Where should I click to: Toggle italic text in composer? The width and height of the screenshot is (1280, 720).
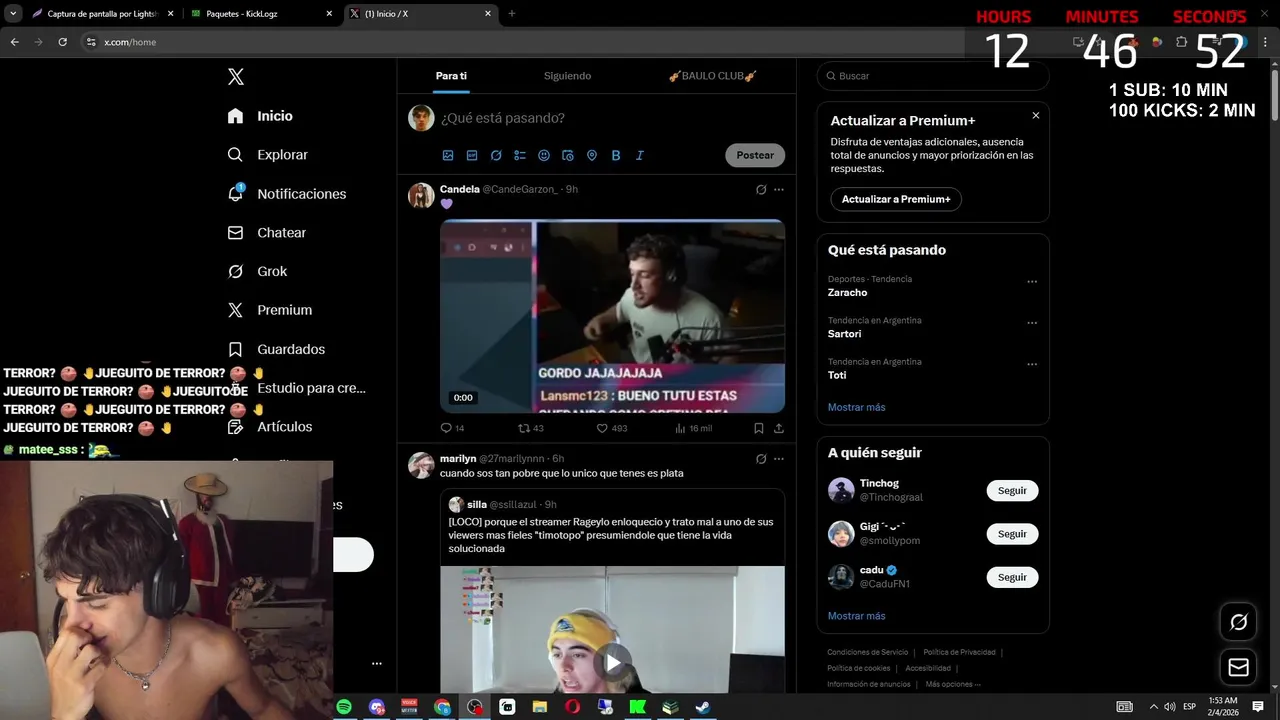640,155
